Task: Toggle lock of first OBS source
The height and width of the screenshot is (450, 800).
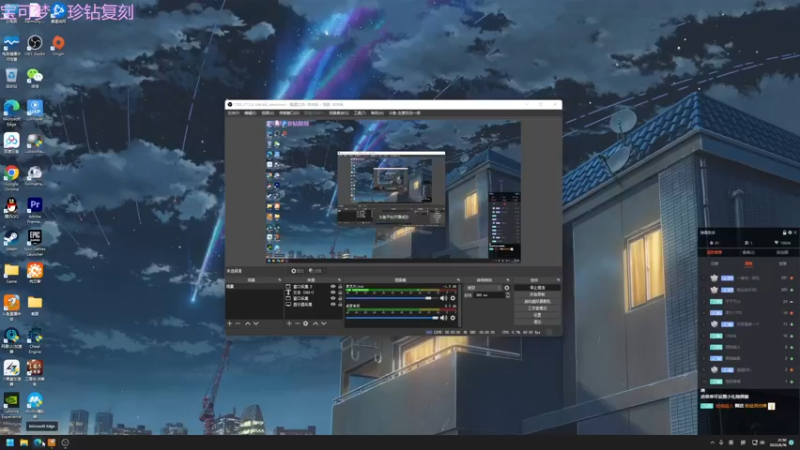Action: point(340,286)
